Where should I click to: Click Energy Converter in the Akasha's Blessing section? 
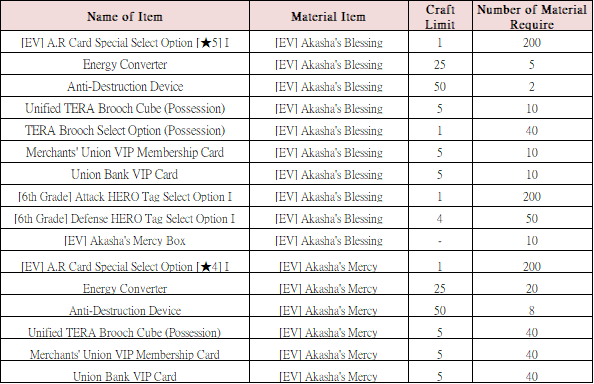point(125,64)
